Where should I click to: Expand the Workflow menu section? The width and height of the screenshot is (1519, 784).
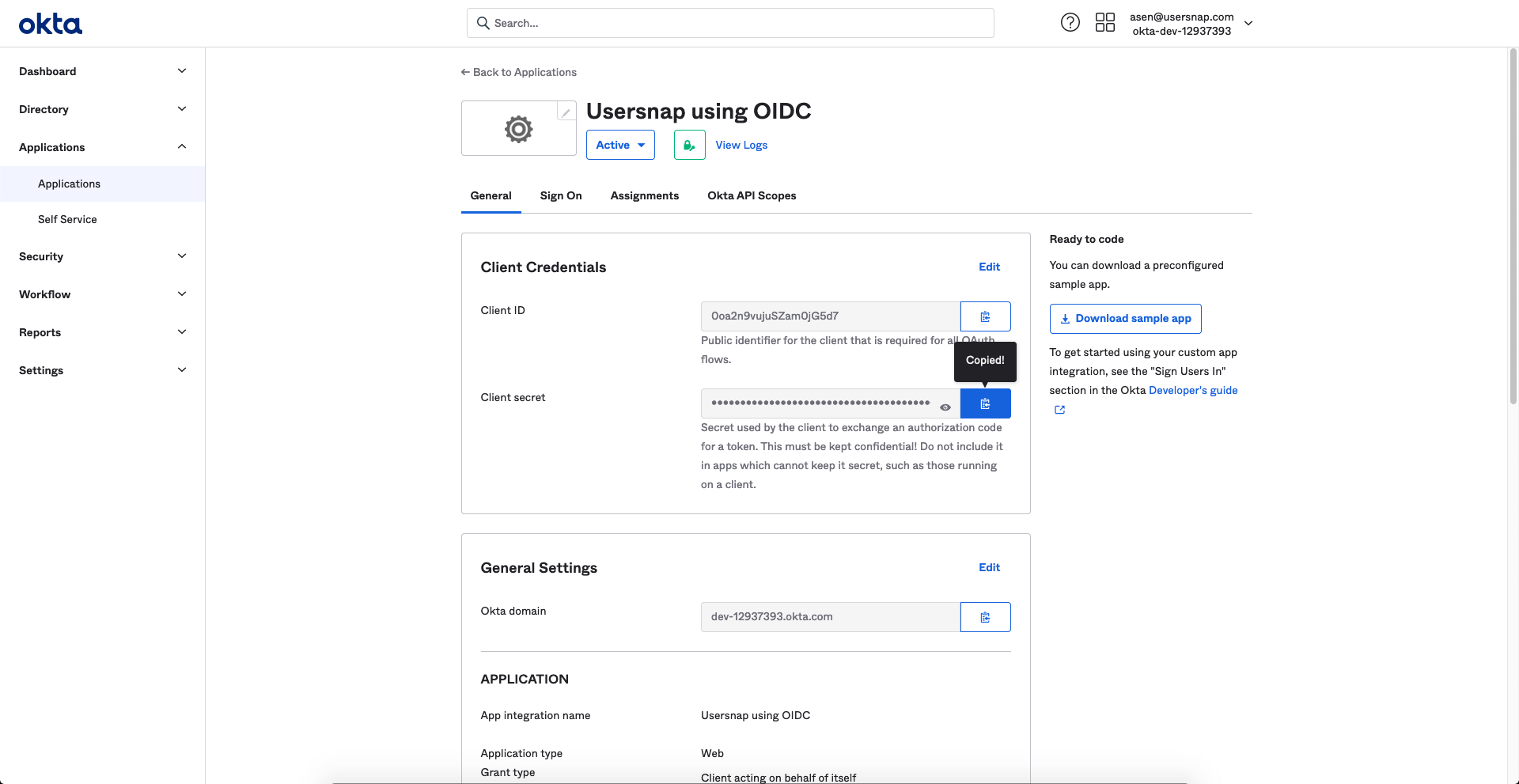(103, 294)
